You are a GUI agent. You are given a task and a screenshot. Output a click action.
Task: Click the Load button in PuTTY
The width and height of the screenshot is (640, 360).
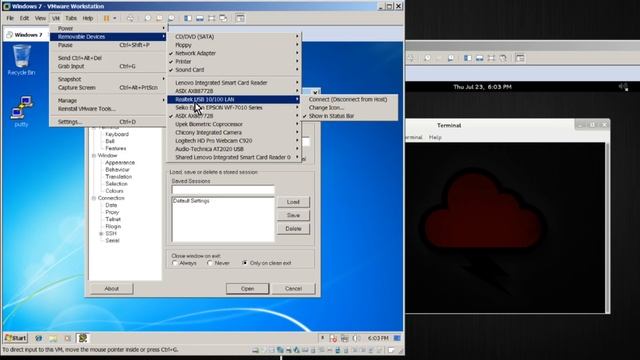[x=293, y=202]
